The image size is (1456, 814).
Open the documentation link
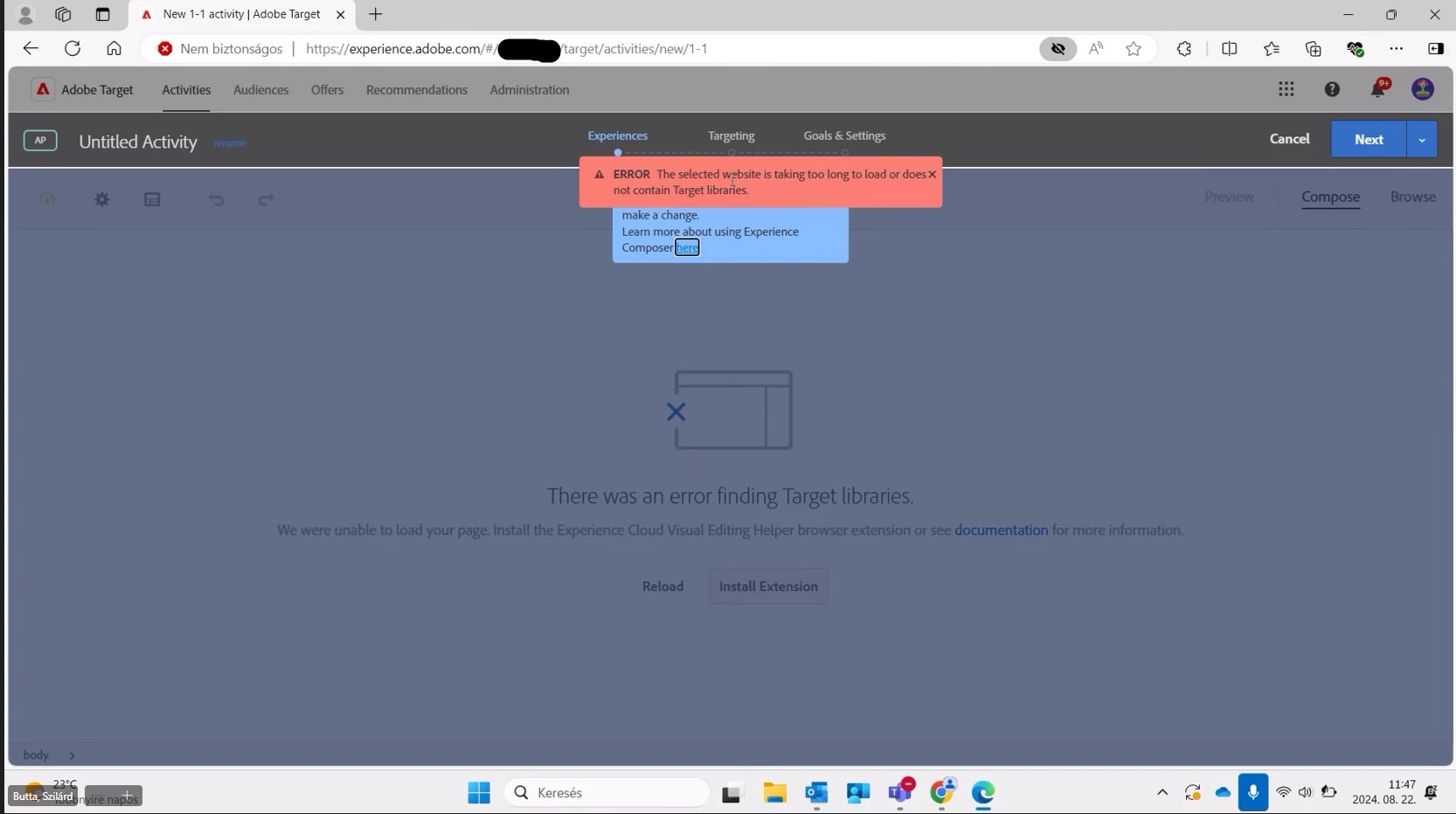[x=1001, y=531]
